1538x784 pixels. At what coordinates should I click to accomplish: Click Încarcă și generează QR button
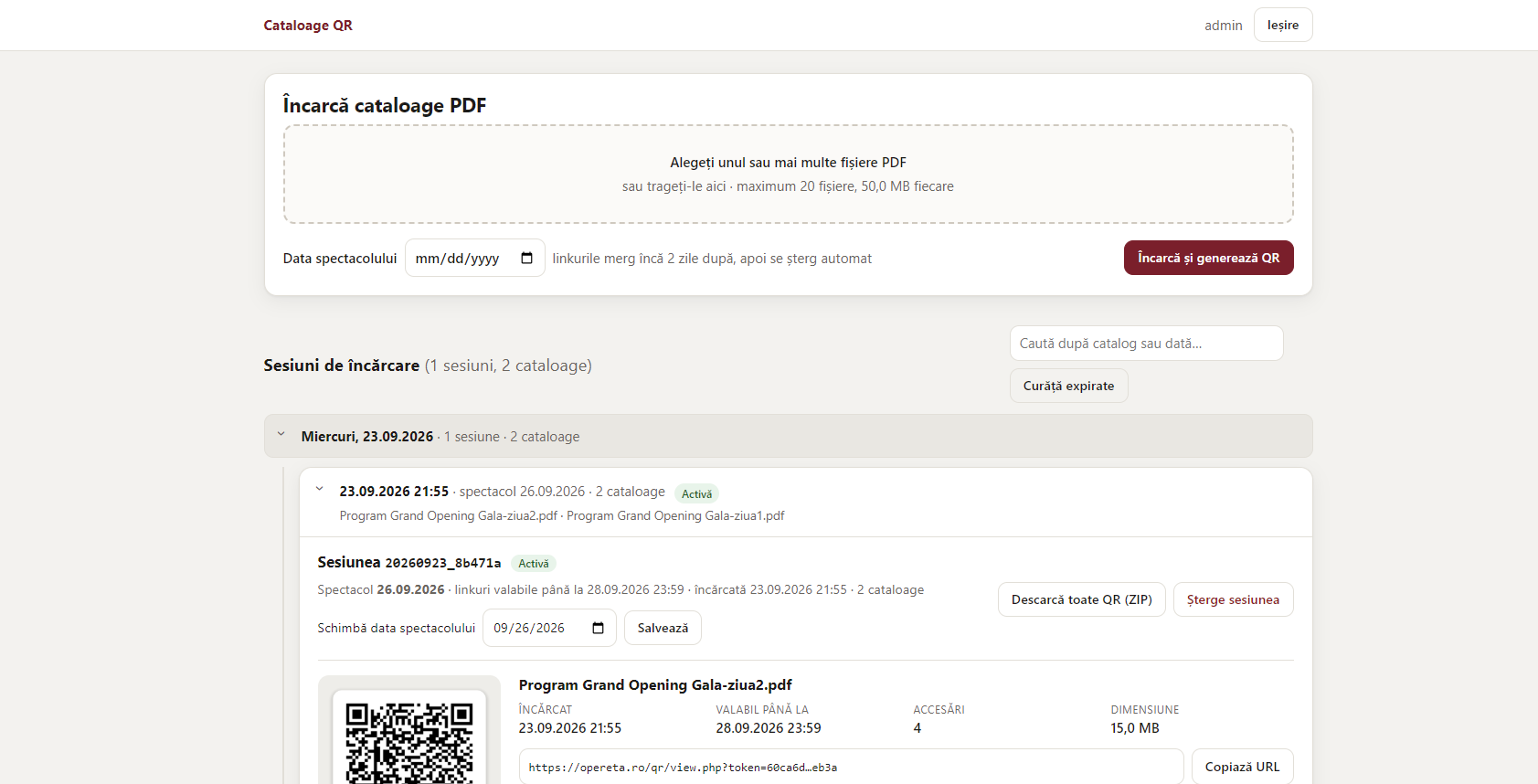1208,258
